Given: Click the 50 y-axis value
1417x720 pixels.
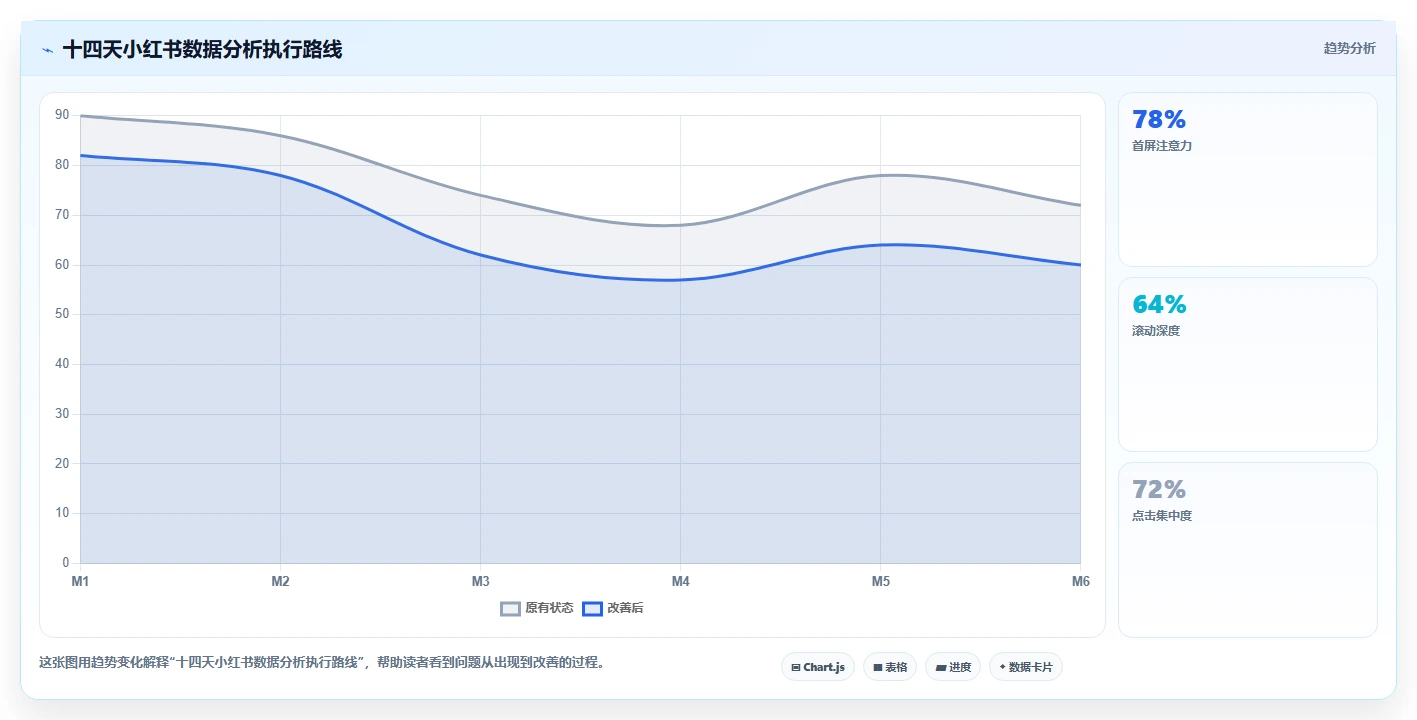Looking at the screenshot, I should (62, 314).
